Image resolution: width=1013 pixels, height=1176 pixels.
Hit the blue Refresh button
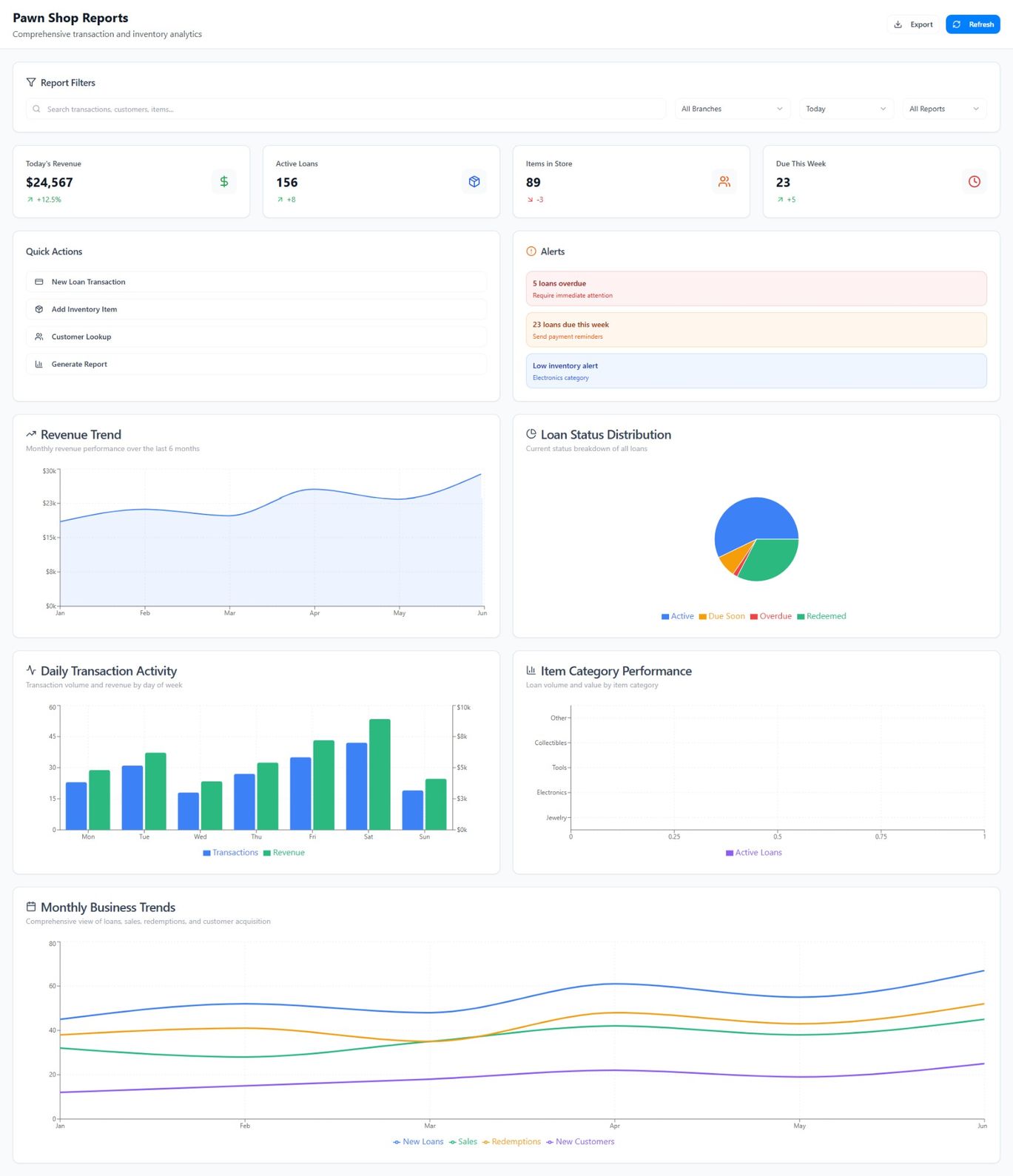tap(972, 24)
